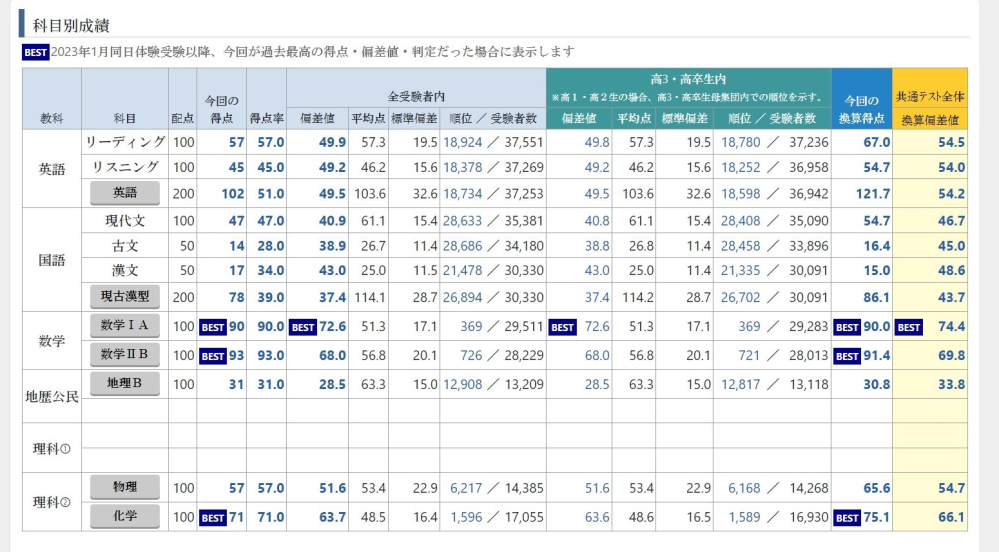Image resolution: width=999 pixels, height=552 pixels.
Task: Click BEST badge beside 数学ⅠA score 90
Action: (213, 327)
